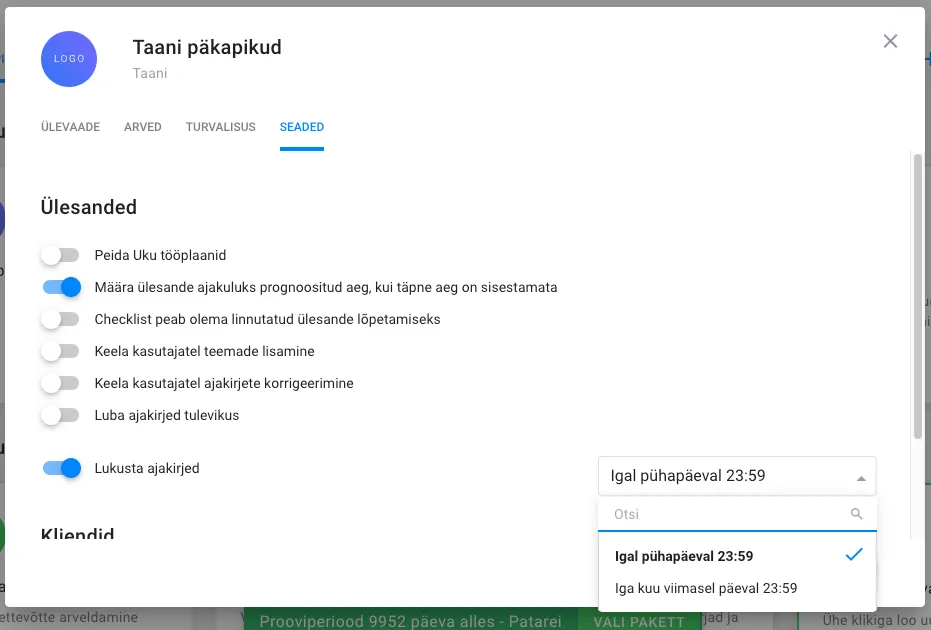Choose Igal pühapäeval 23:59 option
Image resolution: width=931 pixels, height=630 pixels.
684,557
